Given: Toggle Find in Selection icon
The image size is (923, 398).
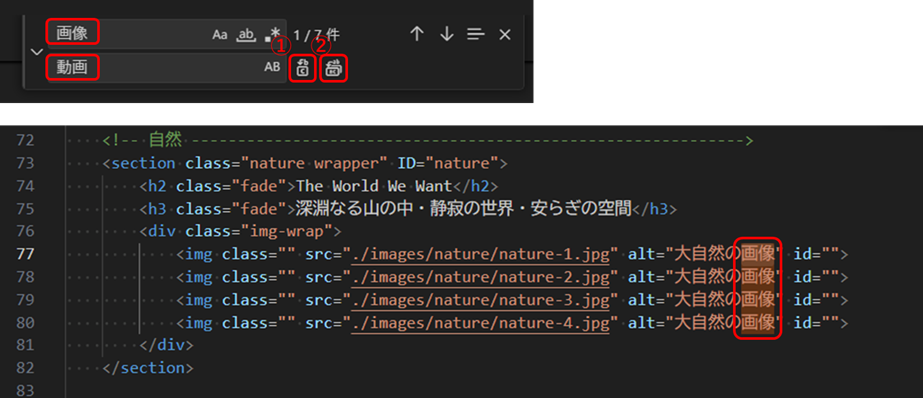Looking at the screenshot, I should point(476,35).
